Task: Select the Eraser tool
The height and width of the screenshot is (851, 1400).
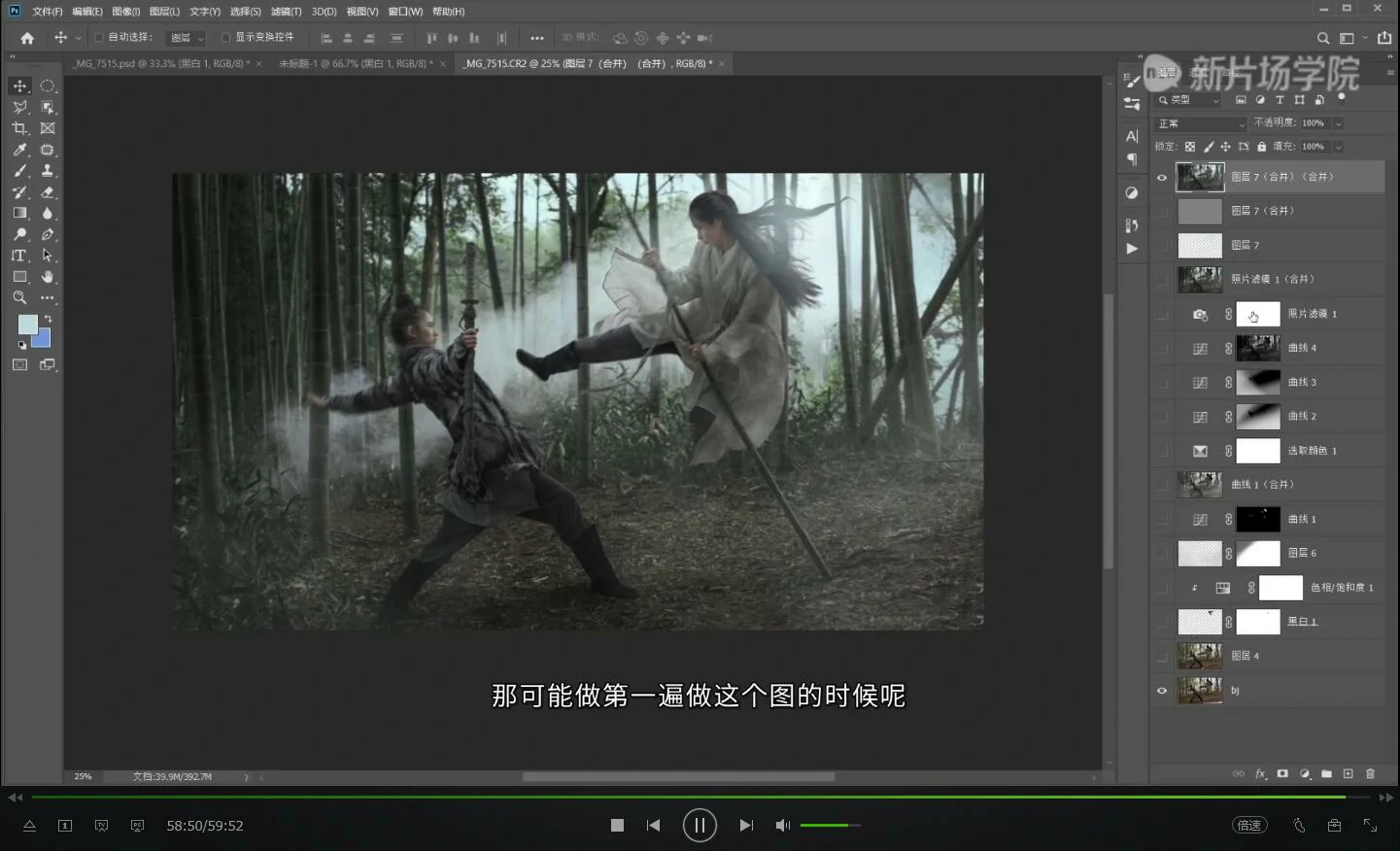Action: (47, 192)
